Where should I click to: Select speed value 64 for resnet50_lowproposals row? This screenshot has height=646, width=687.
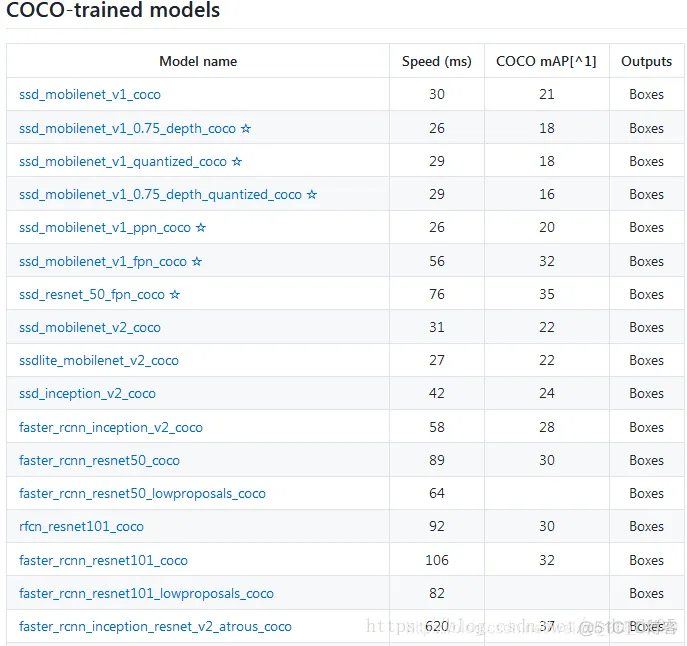(x=437, y=493)
